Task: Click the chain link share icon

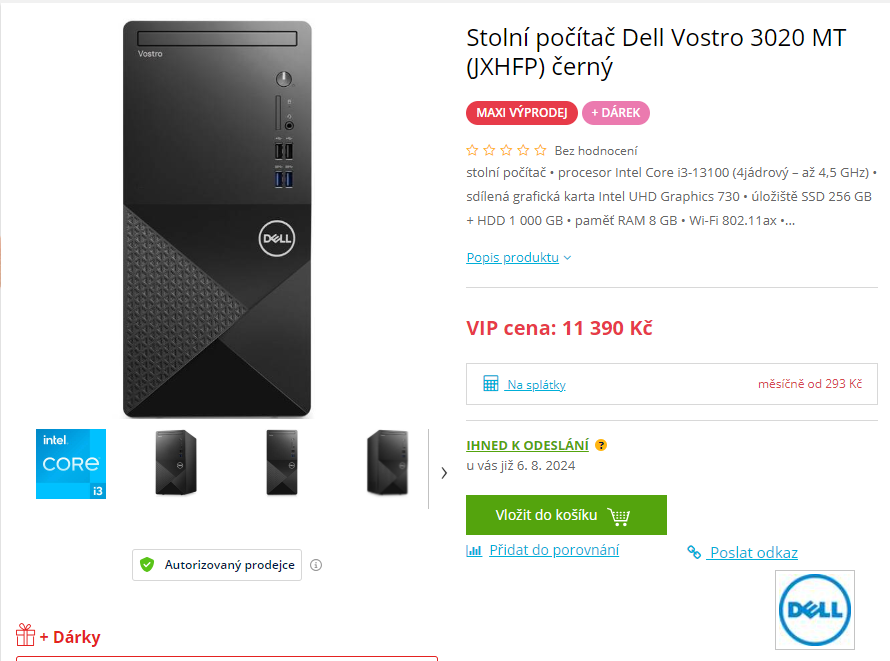Action: point(694,553)
